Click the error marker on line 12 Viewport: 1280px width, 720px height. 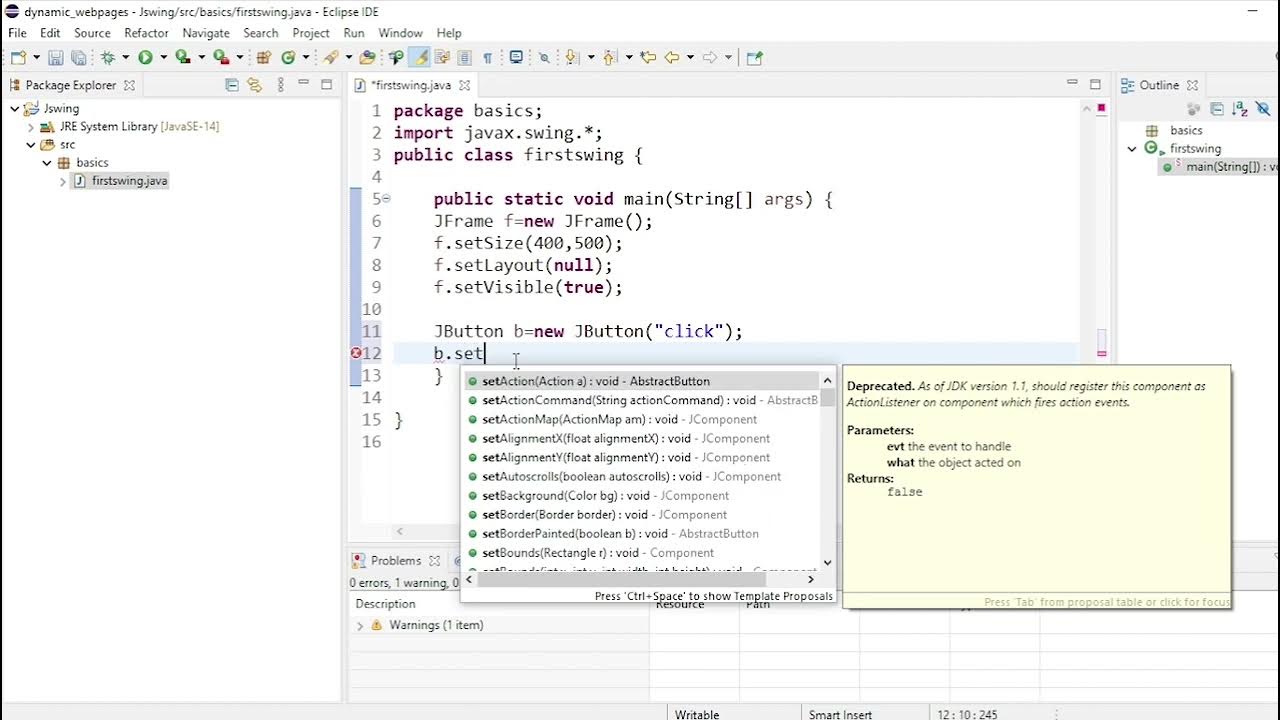[356, 353]
